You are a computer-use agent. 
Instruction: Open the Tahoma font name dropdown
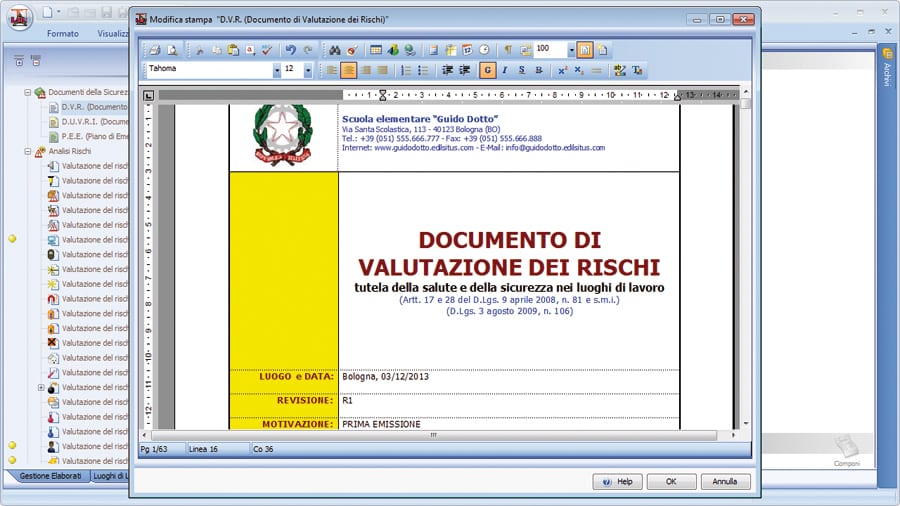point(277,71)
